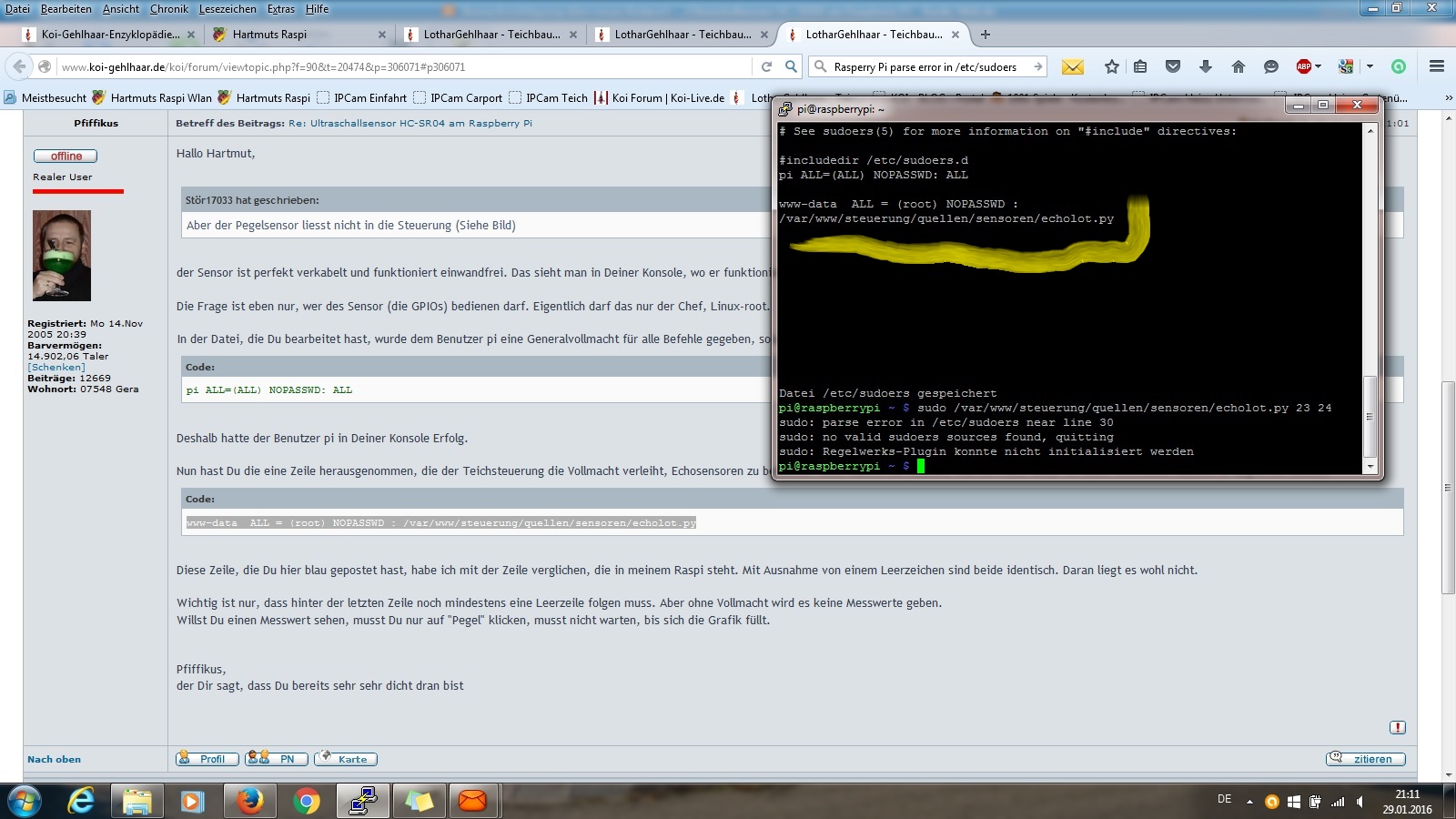Expand the bookmarks toolbar overflow chevron
Screen dimensions: 1456x819
click(1449, 98)
